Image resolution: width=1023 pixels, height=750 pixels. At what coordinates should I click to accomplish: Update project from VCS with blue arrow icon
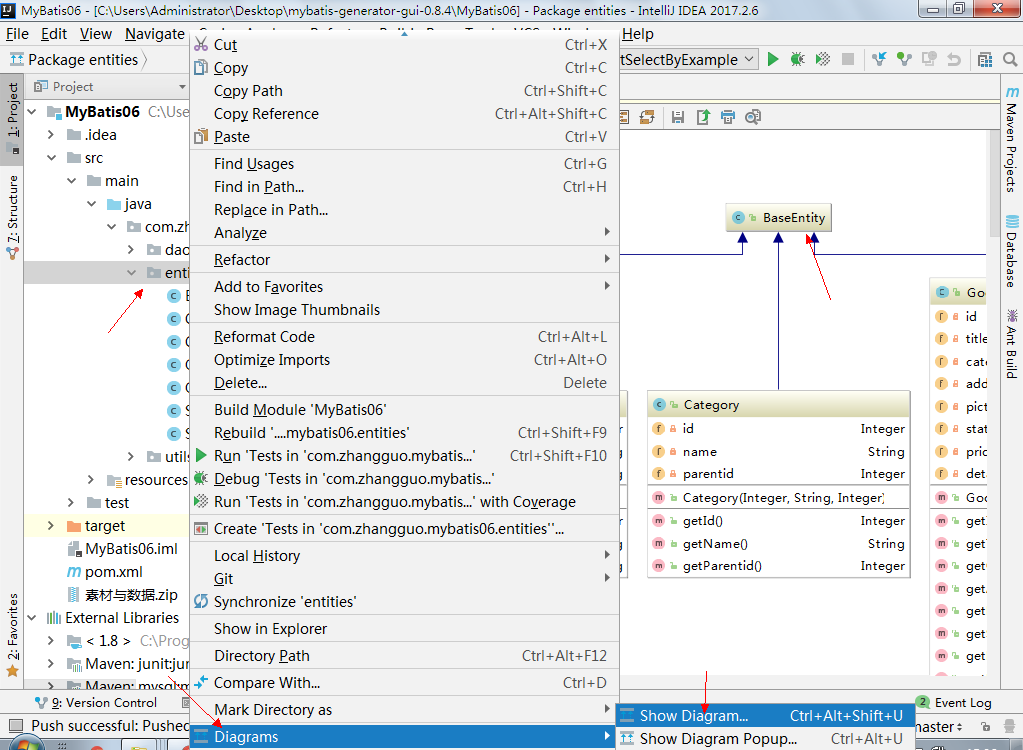[x=879, y=59]
